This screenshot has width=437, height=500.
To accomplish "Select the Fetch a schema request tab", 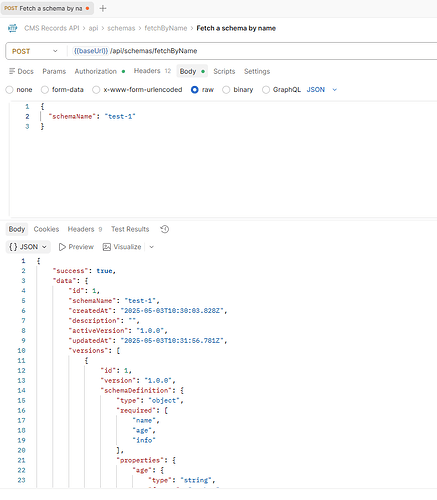I will (47, 9).
